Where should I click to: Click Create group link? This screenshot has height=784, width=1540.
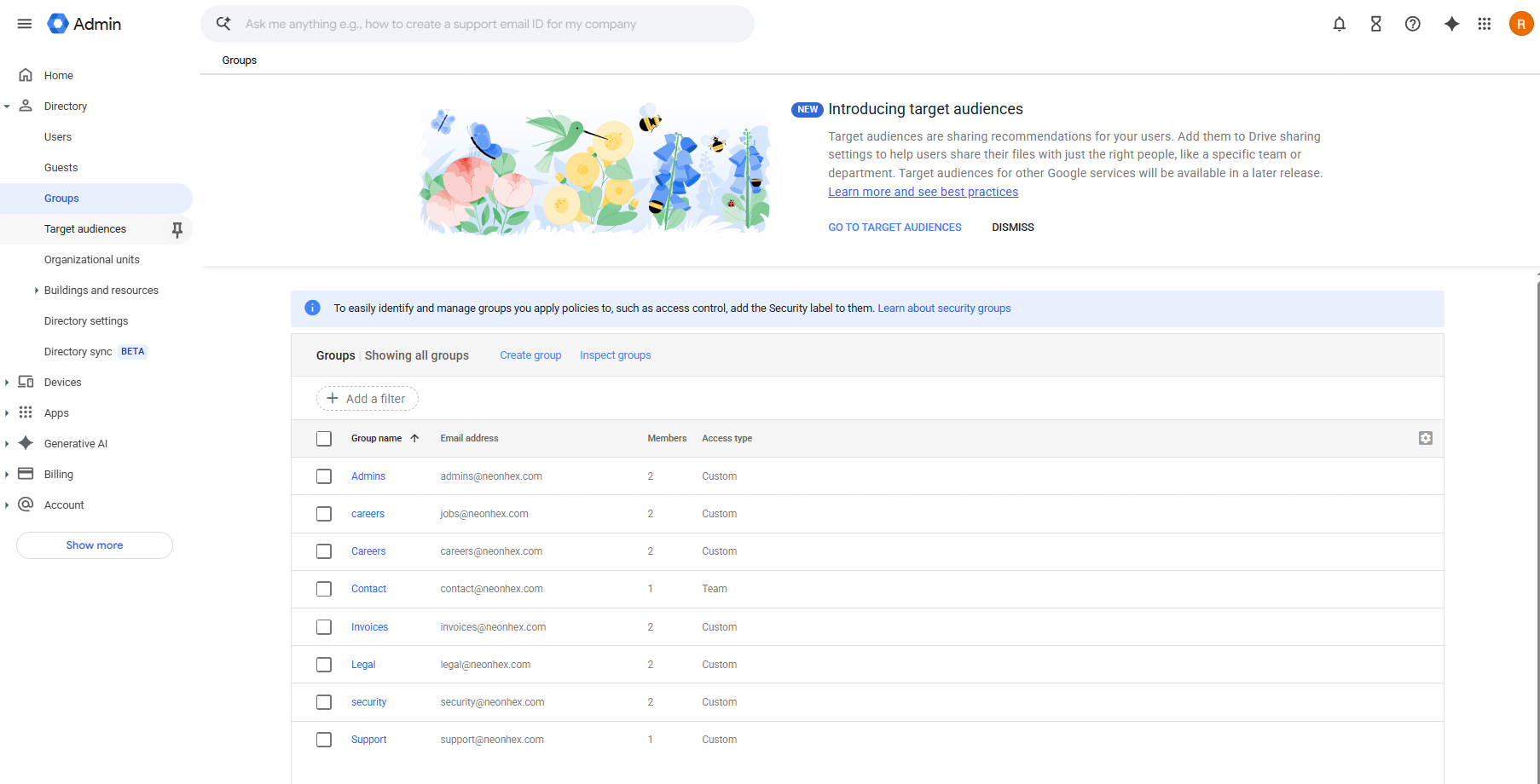tap(530, 355)
